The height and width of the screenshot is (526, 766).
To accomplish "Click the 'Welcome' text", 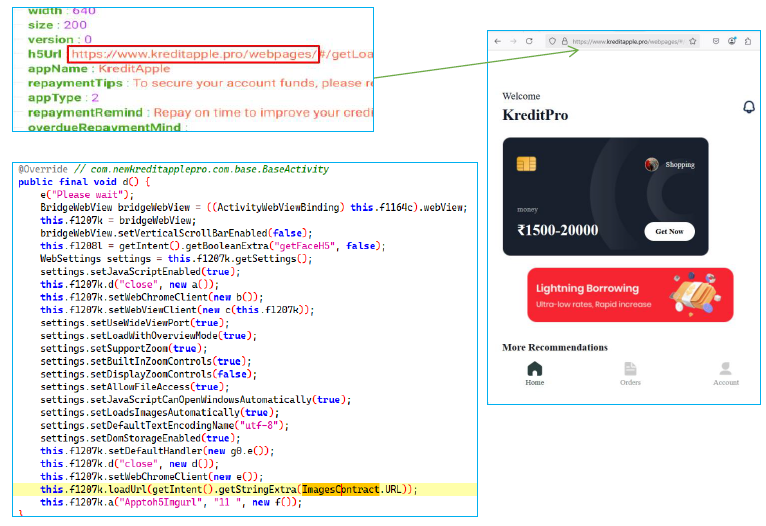I will tap(521, 96).
